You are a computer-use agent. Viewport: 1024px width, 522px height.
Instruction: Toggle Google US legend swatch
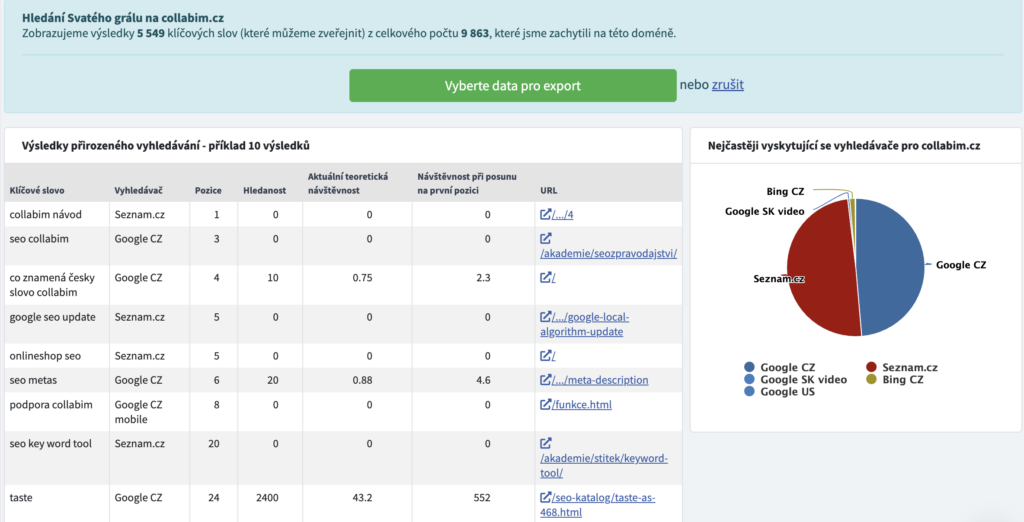pos(749,392)
